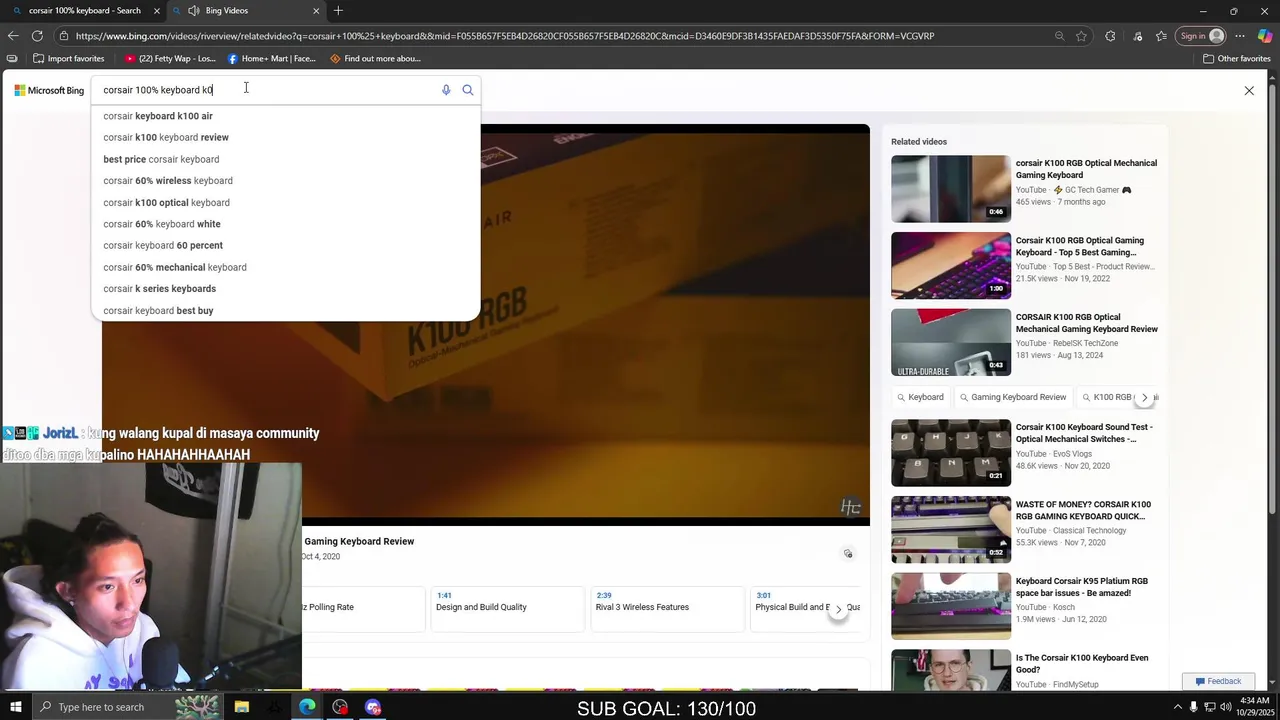Select suggestion corsair keyboard k100 air

(x=285, y=116)
